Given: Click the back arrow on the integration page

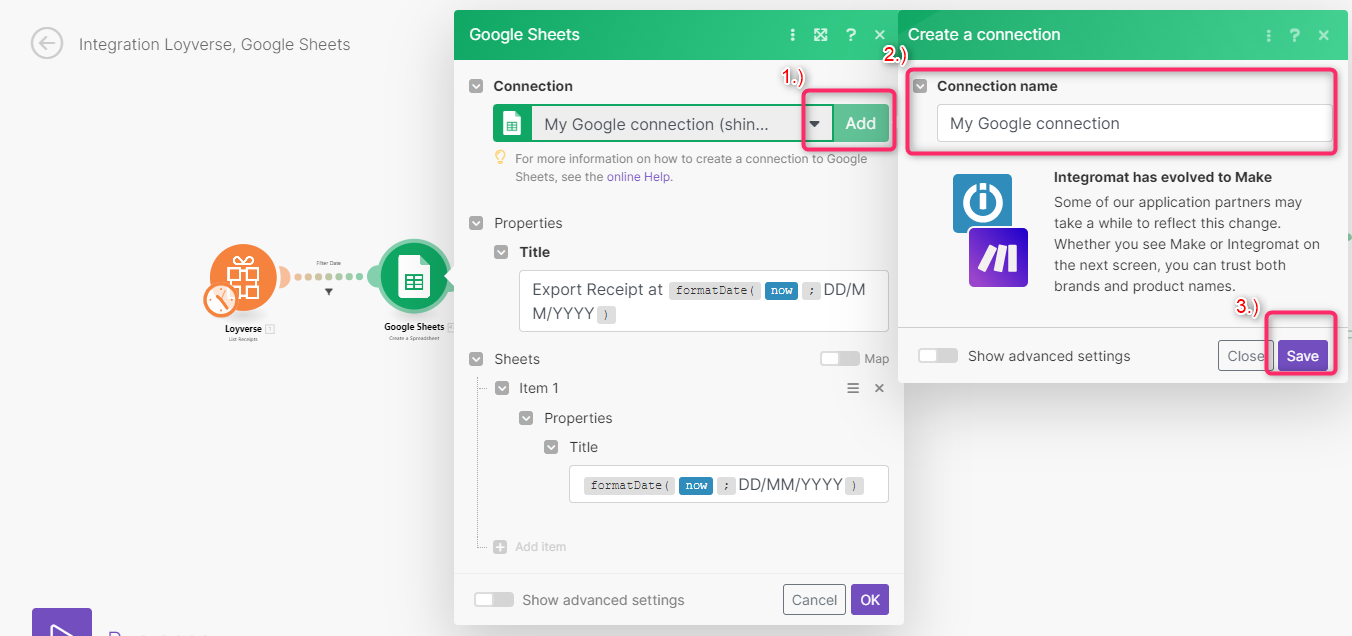Looking at the screenshot, I should tap(46, 44).
